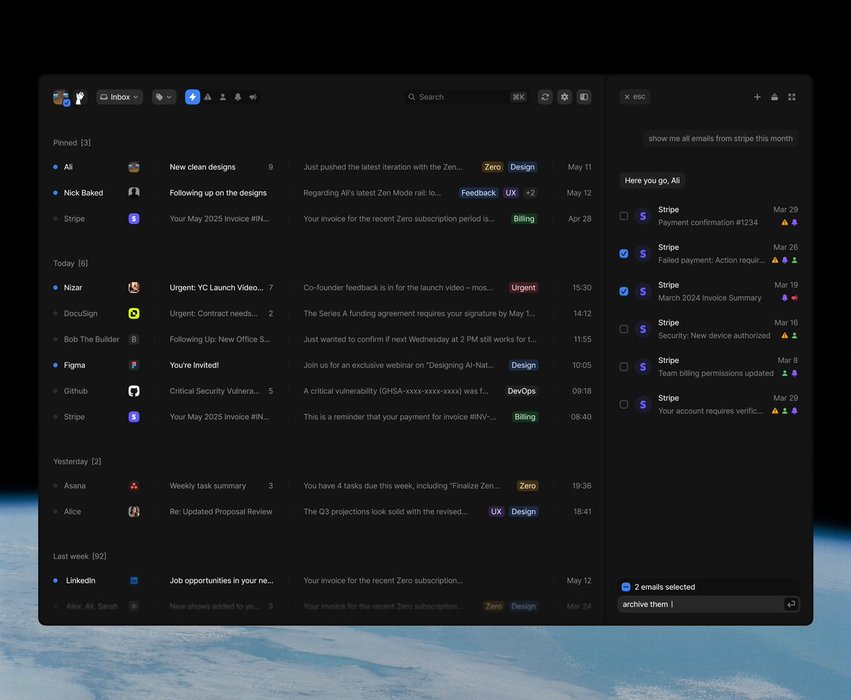The image size is (851, 700).
Task: Close the chat panel with esc button
Action: click(x=634, y=97)
